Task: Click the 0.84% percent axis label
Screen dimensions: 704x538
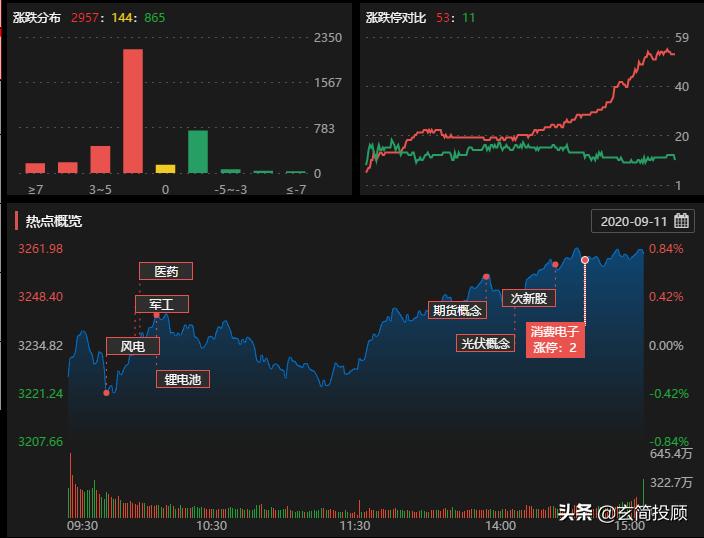Action: [x=666, y=249]
